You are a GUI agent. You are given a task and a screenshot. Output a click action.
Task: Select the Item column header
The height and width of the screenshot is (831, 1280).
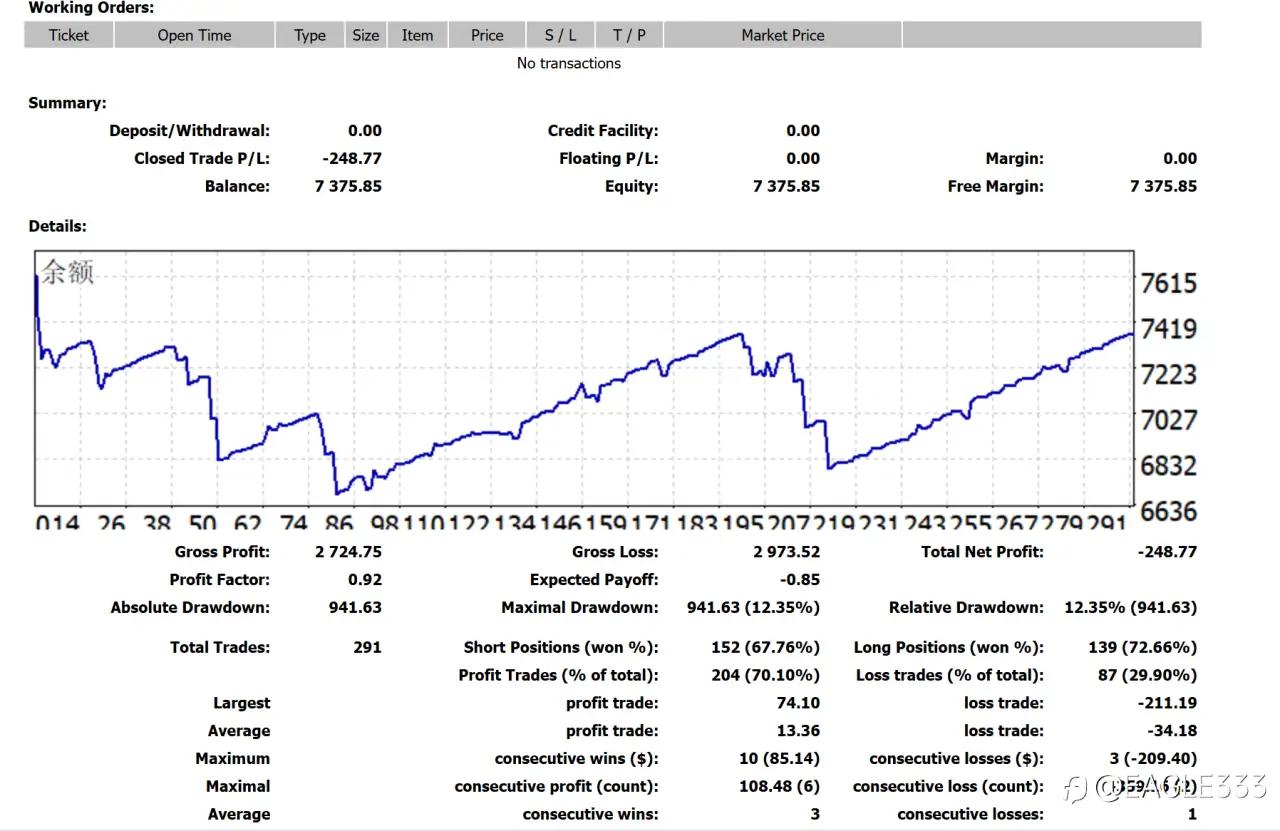click(418, 35)
